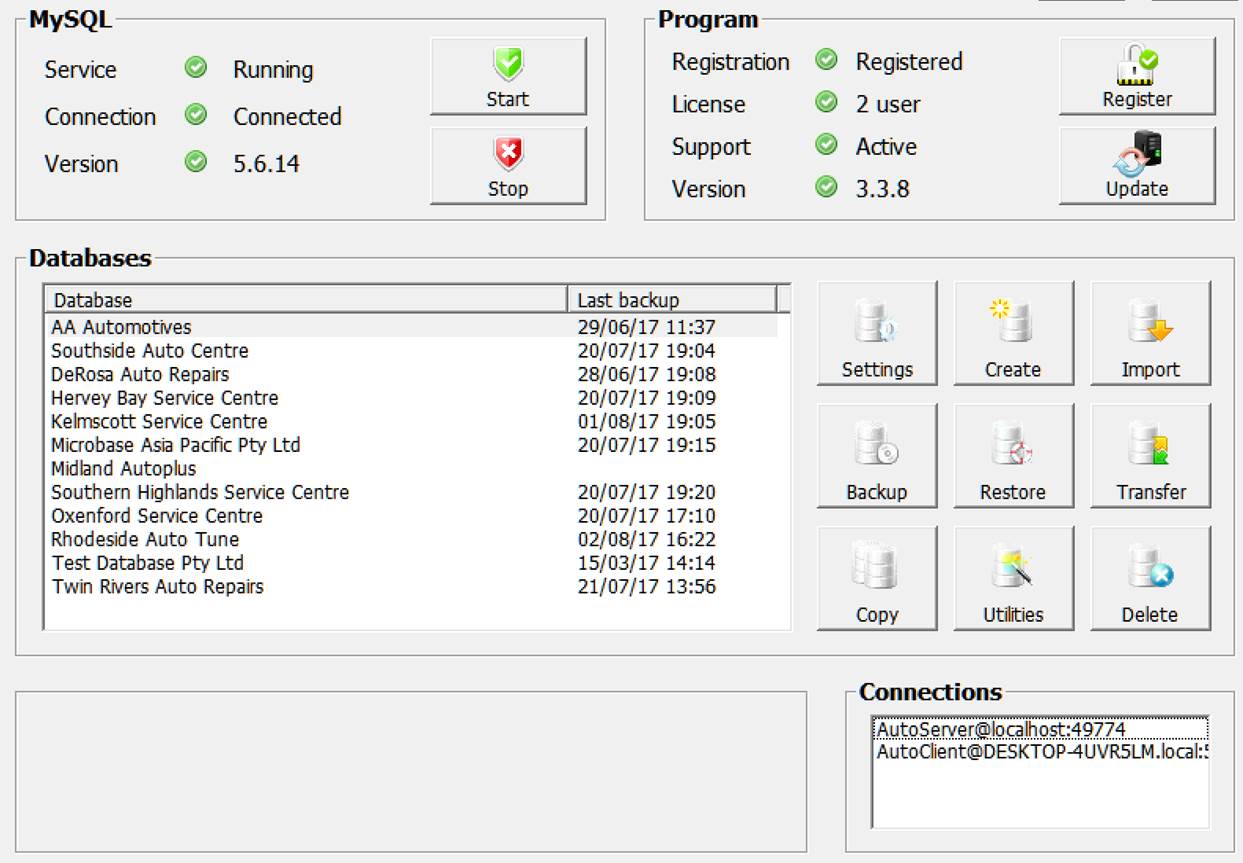Click the Last backup column header

click(671, 300)
